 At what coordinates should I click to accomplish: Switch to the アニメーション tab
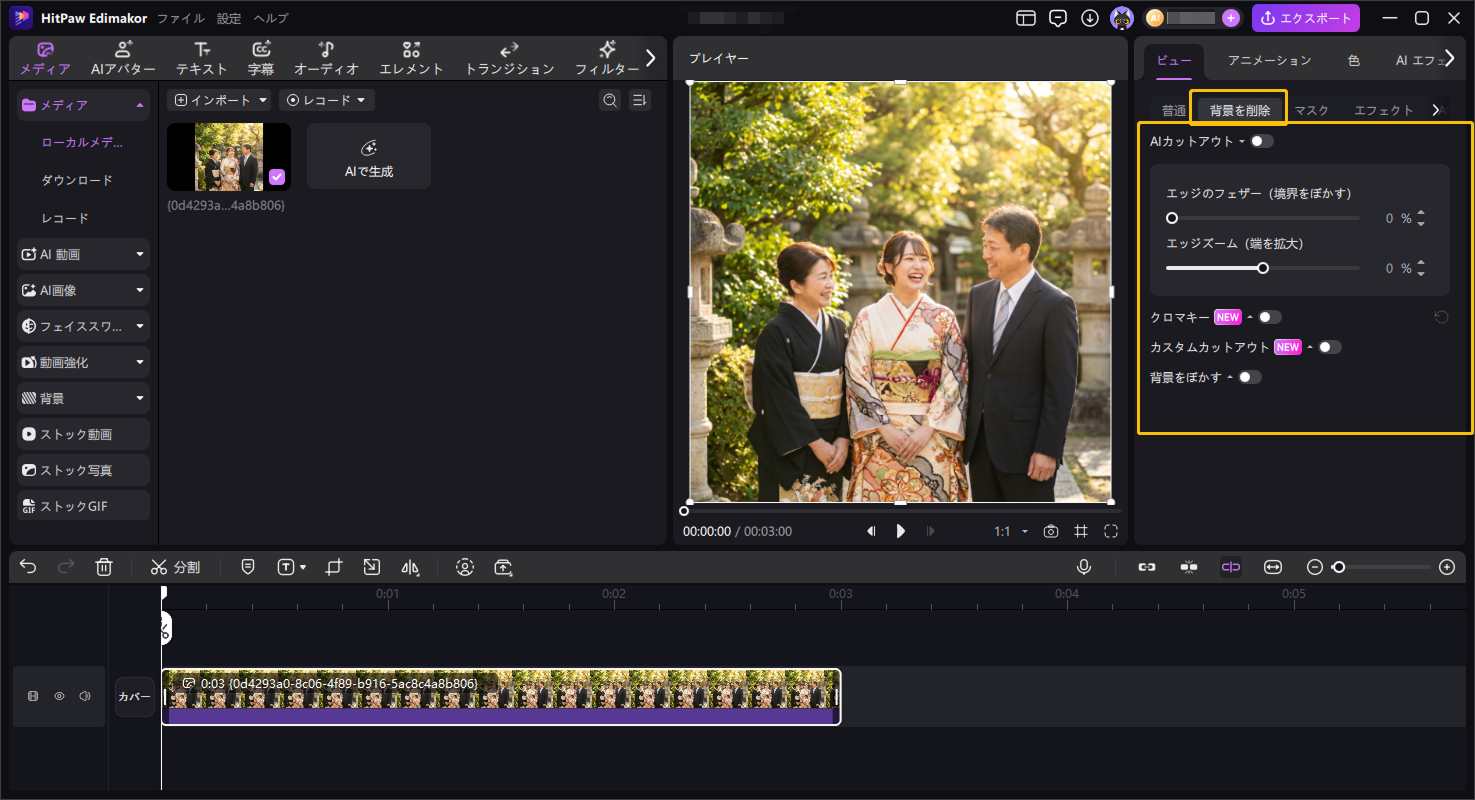click(x=1269, y=60)
